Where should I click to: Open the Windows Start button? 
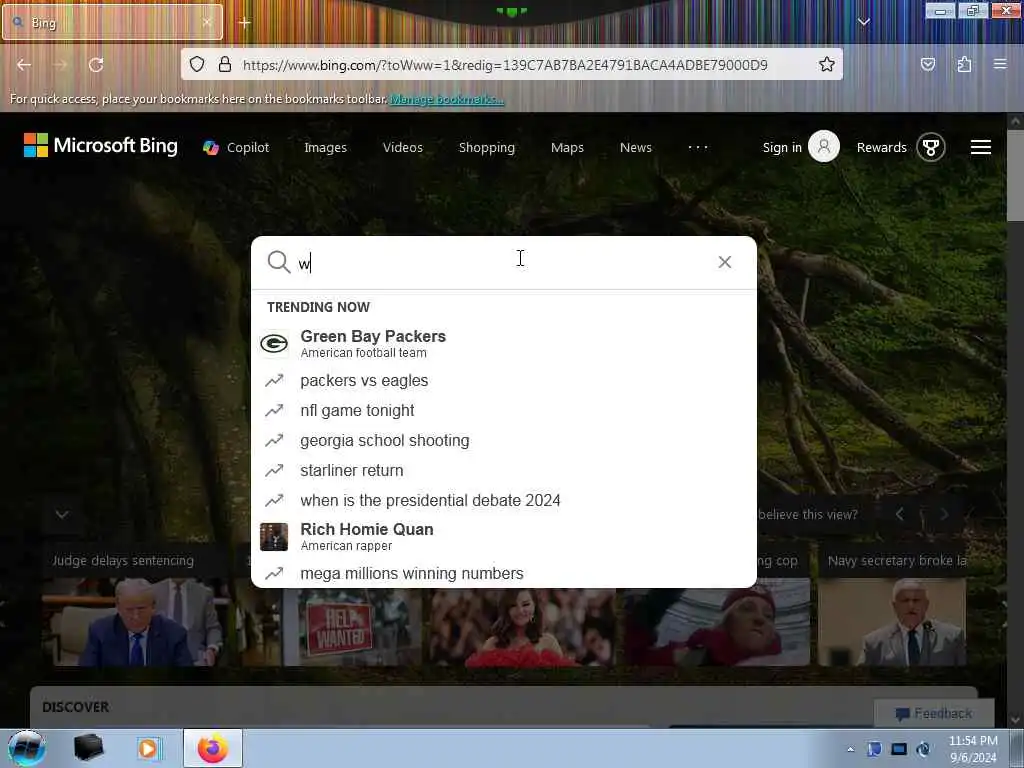[26, 748]
